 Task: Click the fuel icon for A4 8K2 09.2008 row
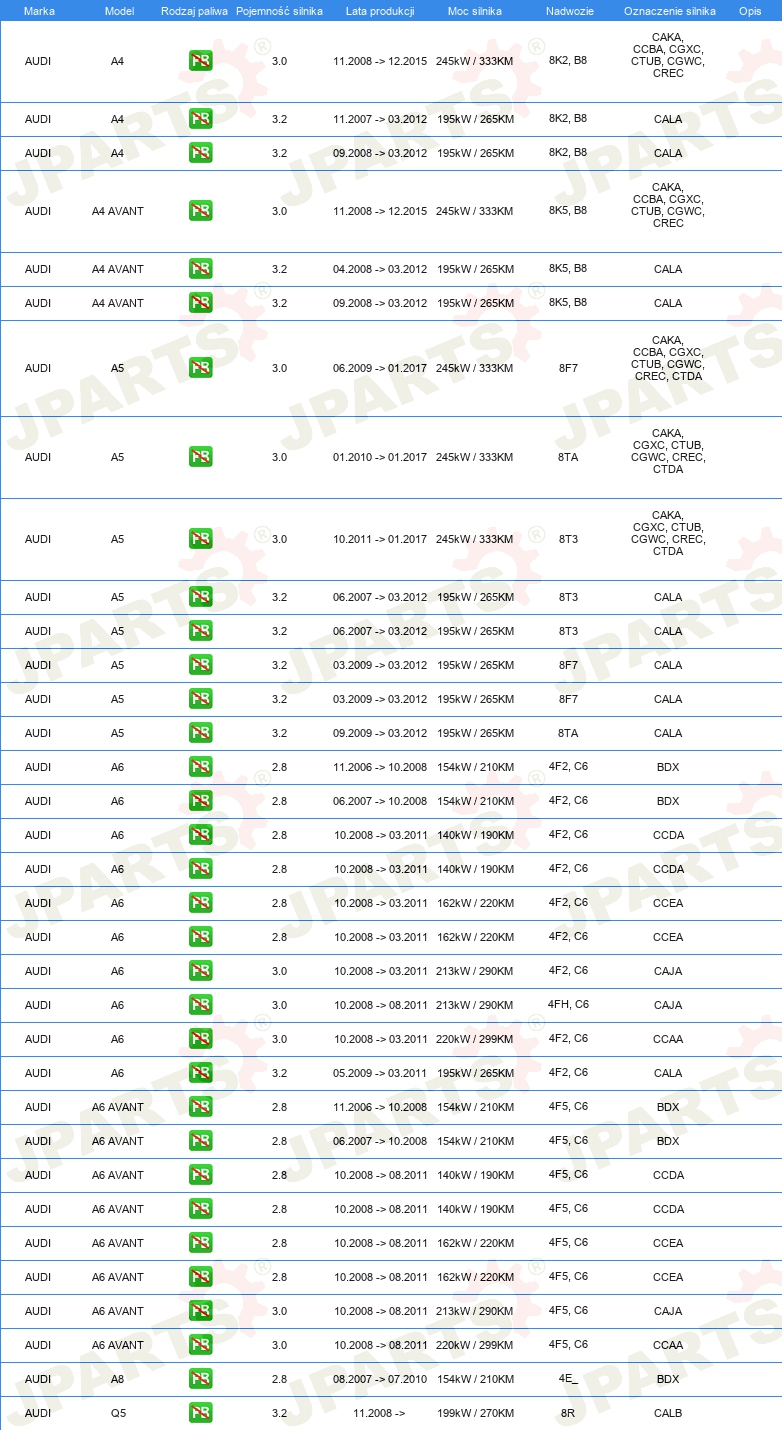click(200, 153)
